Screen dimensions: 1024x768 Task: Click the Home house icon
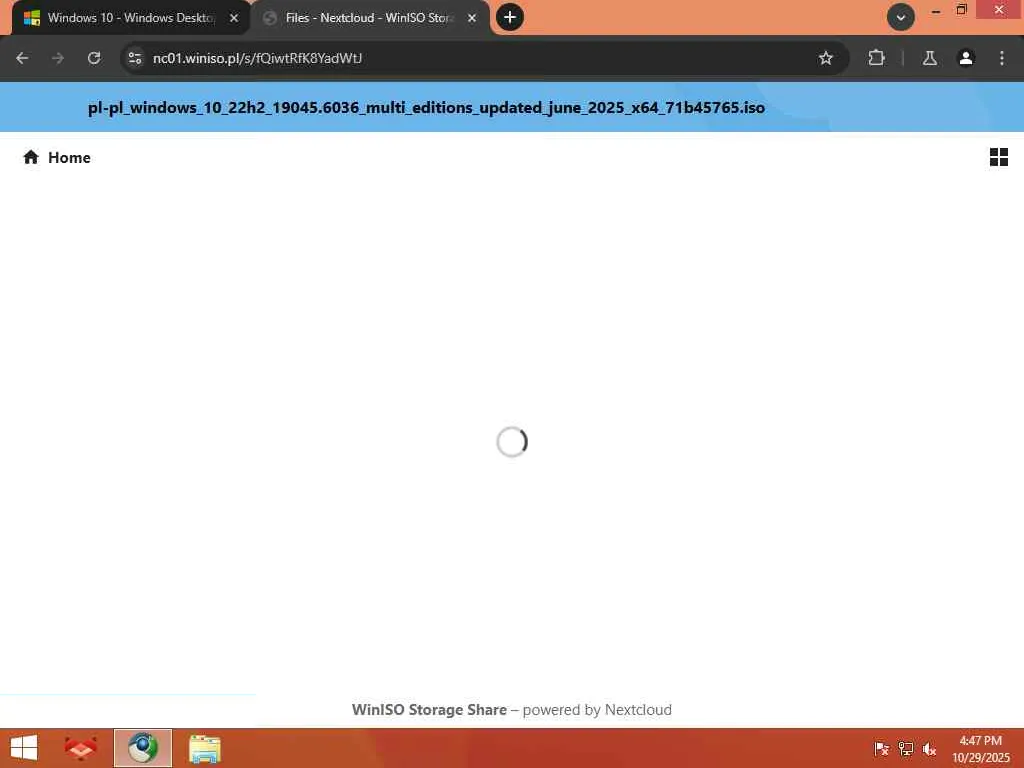[x=31, y=157]
